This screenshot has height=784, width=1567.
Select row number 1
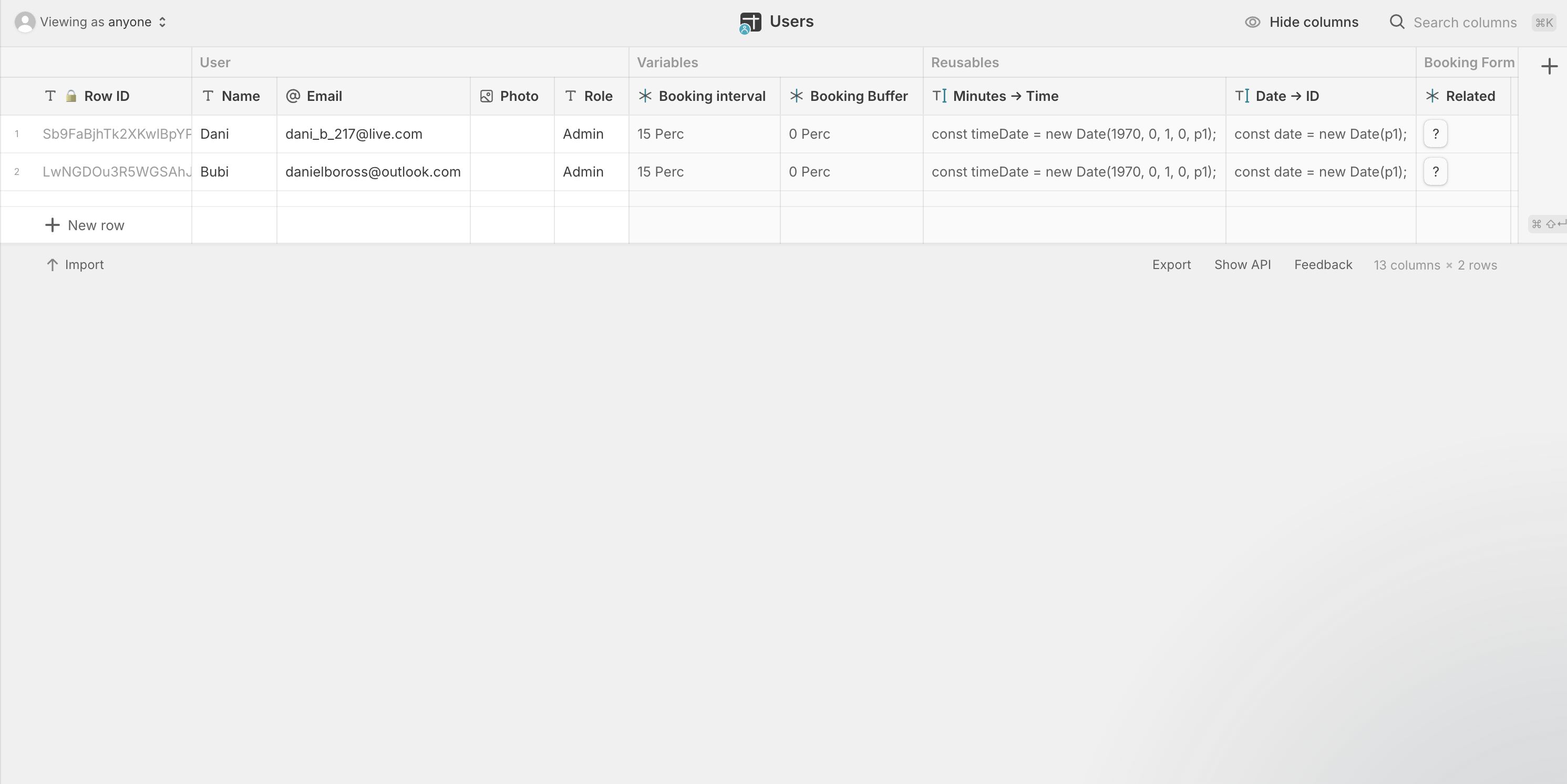[17, 134]
